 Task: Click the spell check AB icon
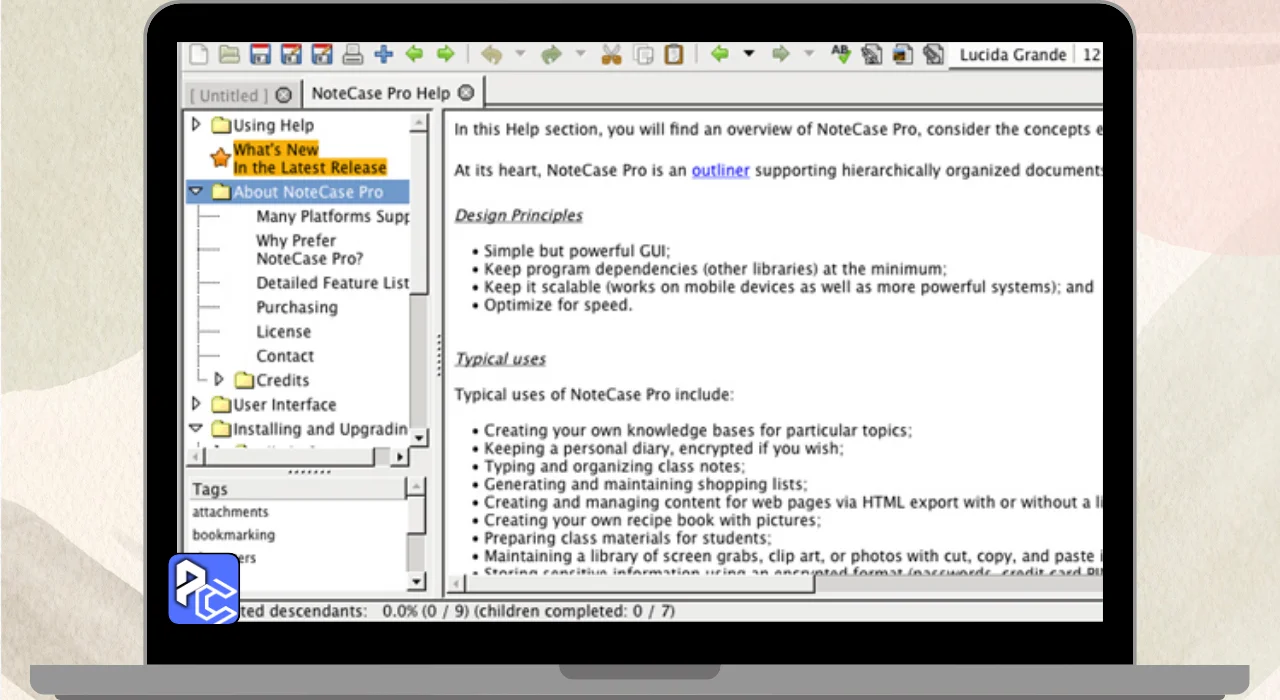pyautogui.click(x=840, y=55)
